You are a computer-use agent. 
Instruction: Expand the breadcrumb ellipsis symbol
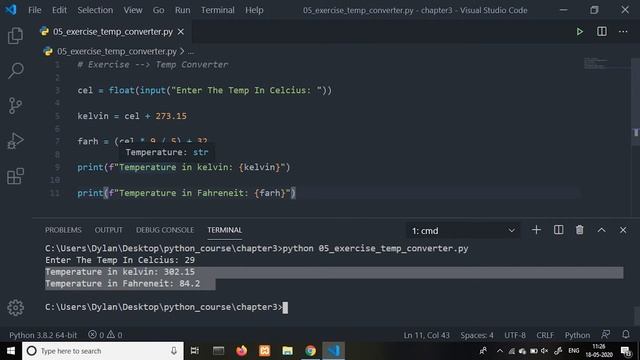point(191,51)
